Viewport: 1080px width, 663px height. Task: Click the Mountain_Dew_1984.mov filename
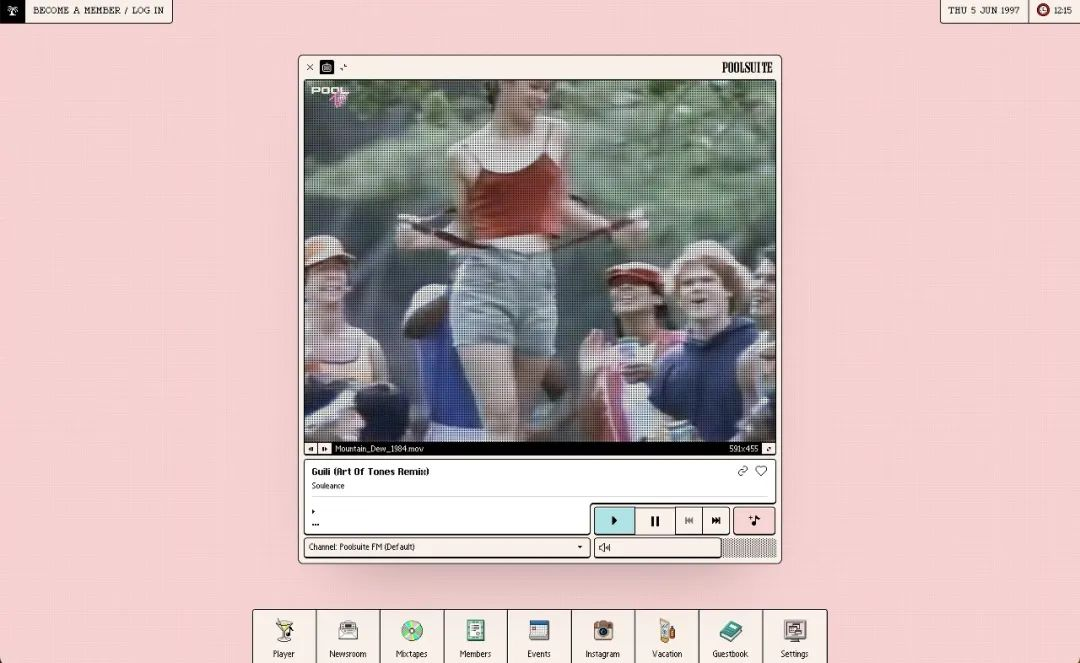pos(380,449)
